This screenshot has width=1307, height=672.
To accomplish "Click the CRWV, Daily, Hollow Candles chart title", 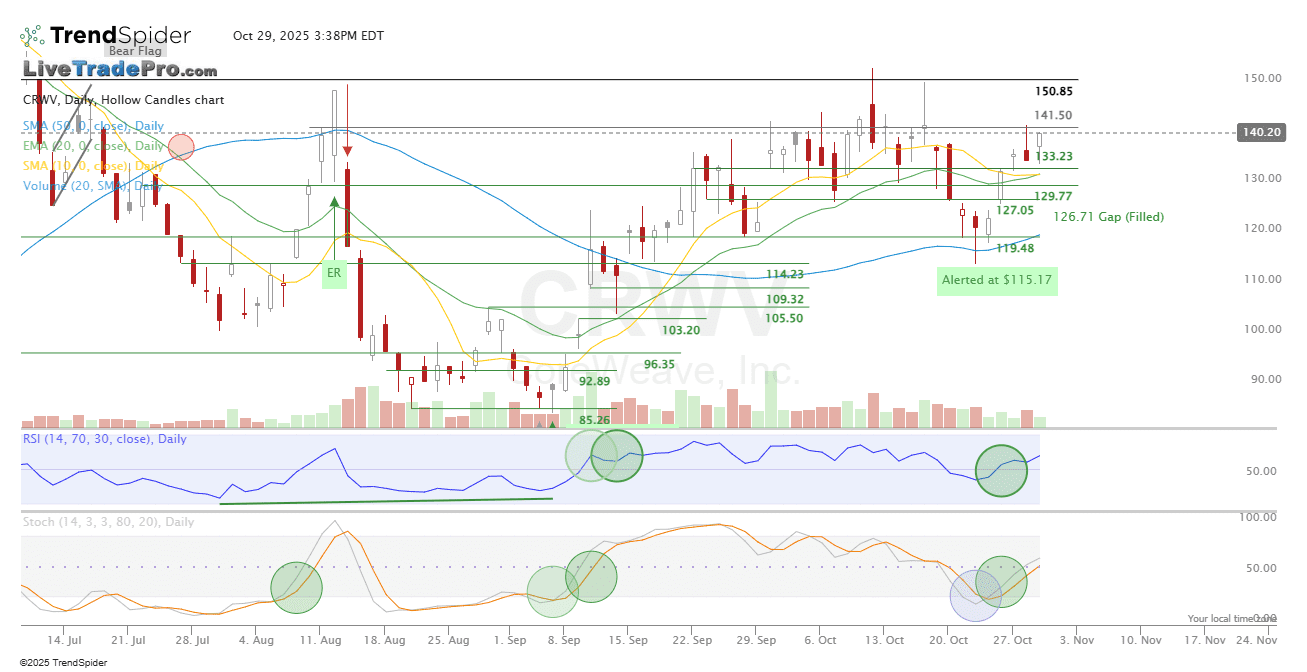I will point(123,100).
